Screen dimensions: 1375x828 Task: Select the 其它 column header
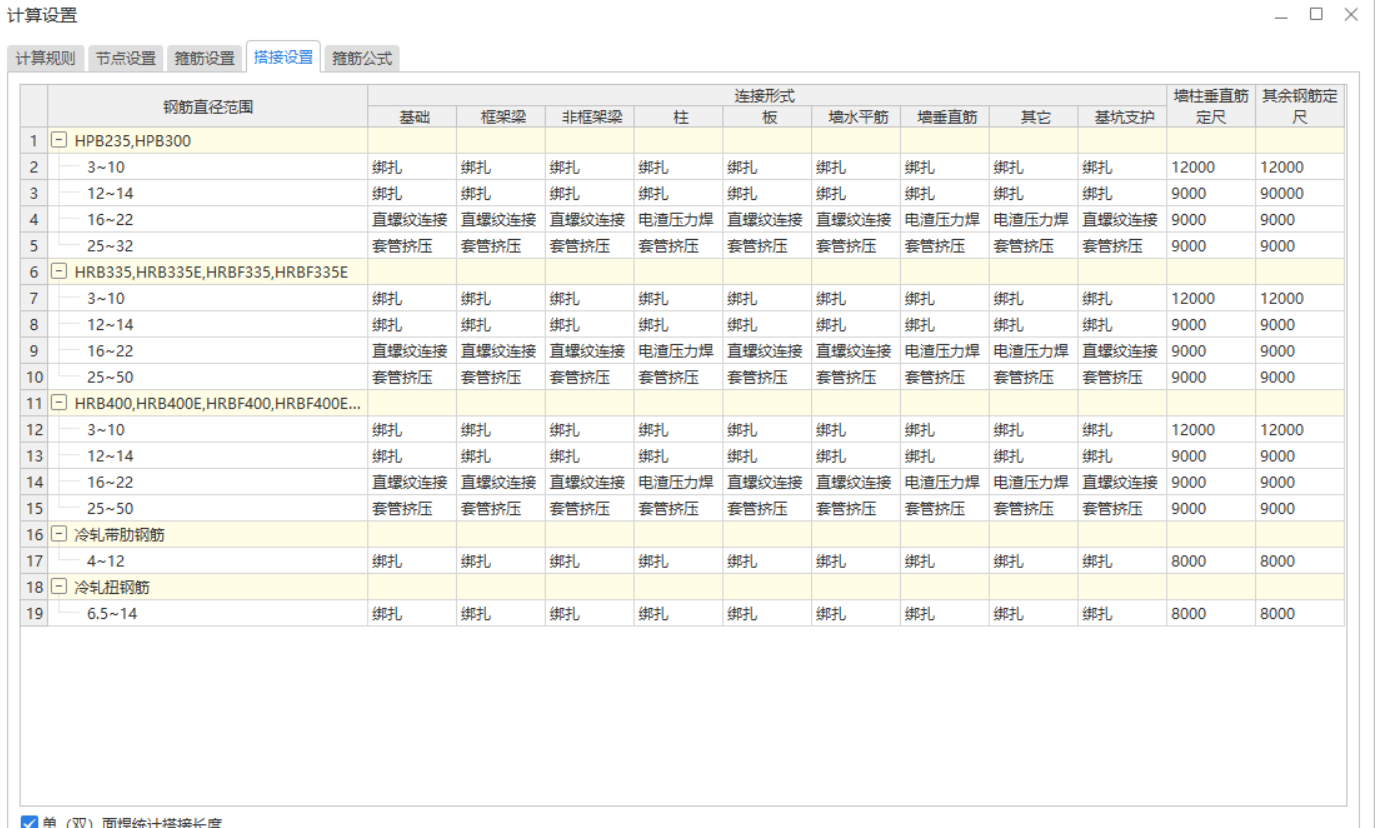1033,117
